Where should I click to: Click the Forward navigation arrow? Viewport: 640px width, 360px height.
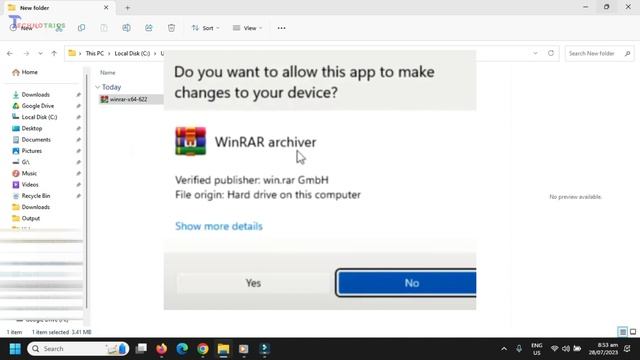tap(26, 53)
